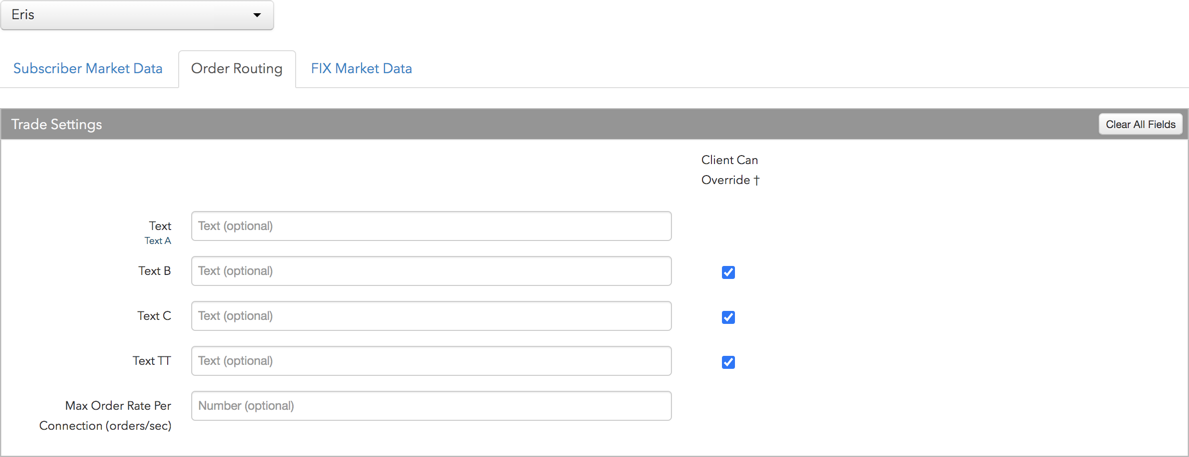The width and height of the screenshot is (1189, 457).
Task: Switch to Subscriber Market Data tab
Action: 88,68
